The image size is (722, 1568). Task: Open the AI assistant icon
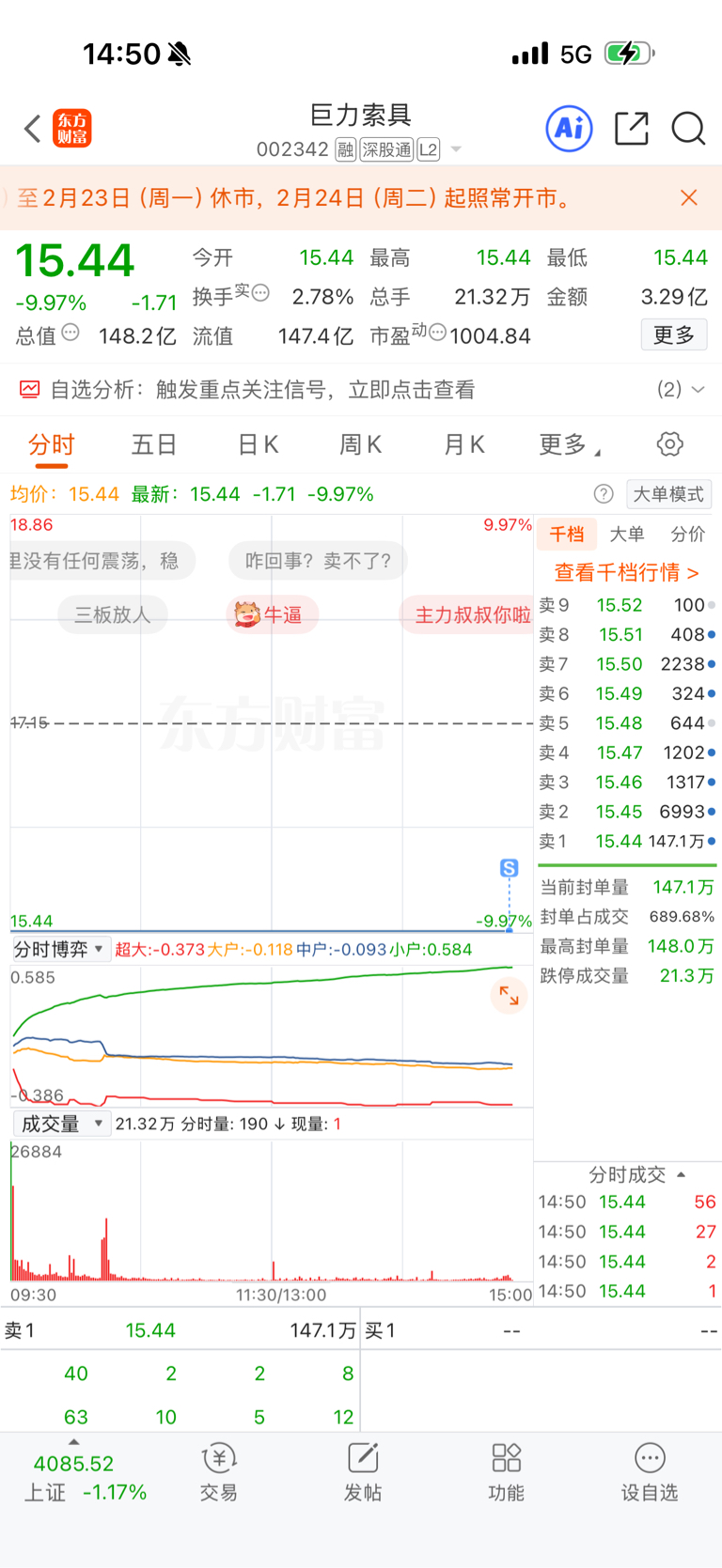(570, 128)
